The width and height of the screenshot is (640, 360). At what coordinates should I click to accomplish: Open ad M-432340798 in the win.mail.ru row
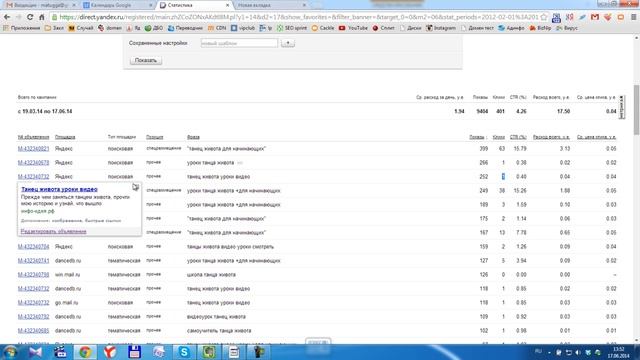point(33,275)
